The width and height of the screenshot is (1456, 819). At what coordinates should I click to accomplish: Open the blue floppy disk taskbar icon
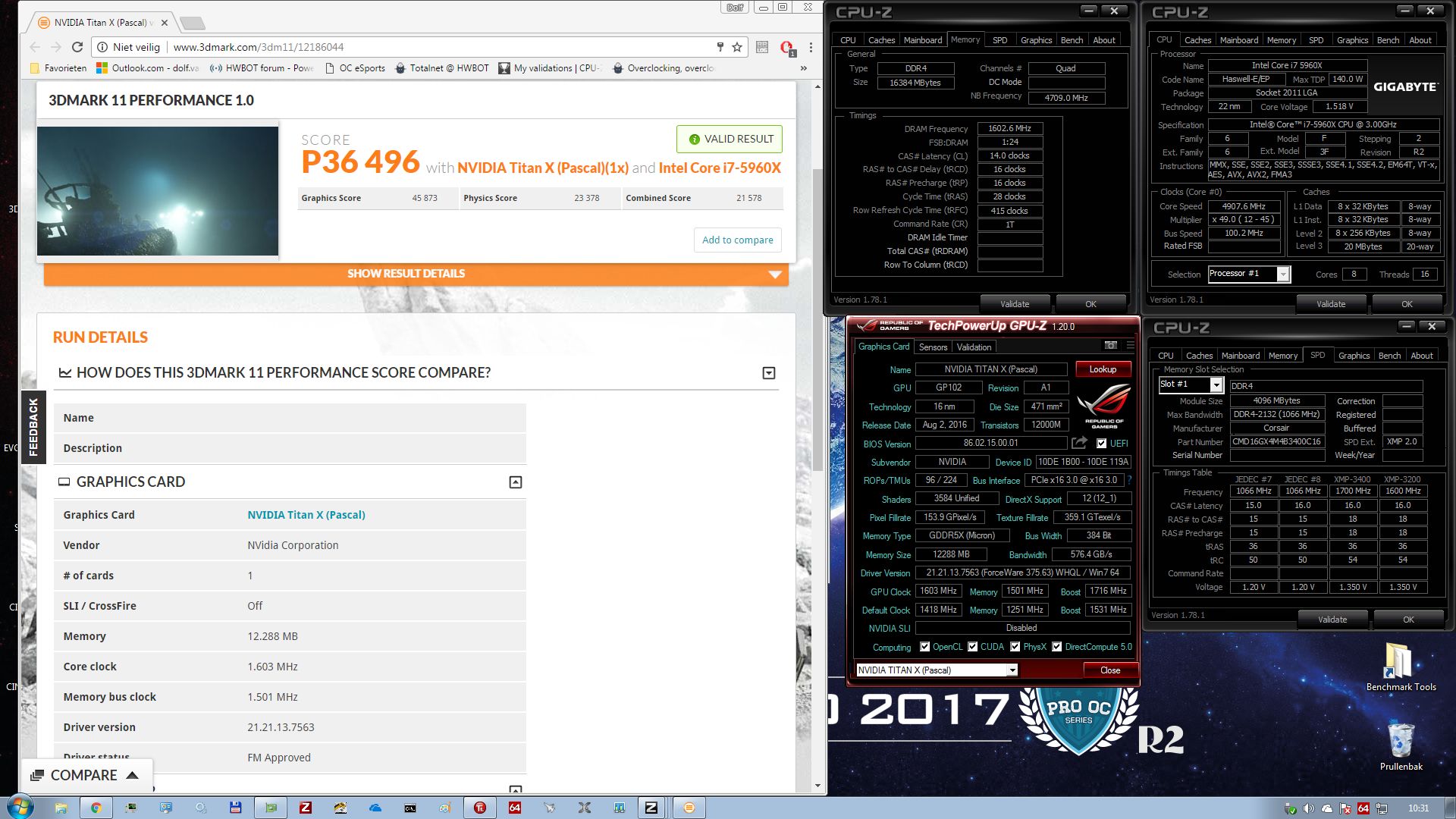tap(236, 808)
